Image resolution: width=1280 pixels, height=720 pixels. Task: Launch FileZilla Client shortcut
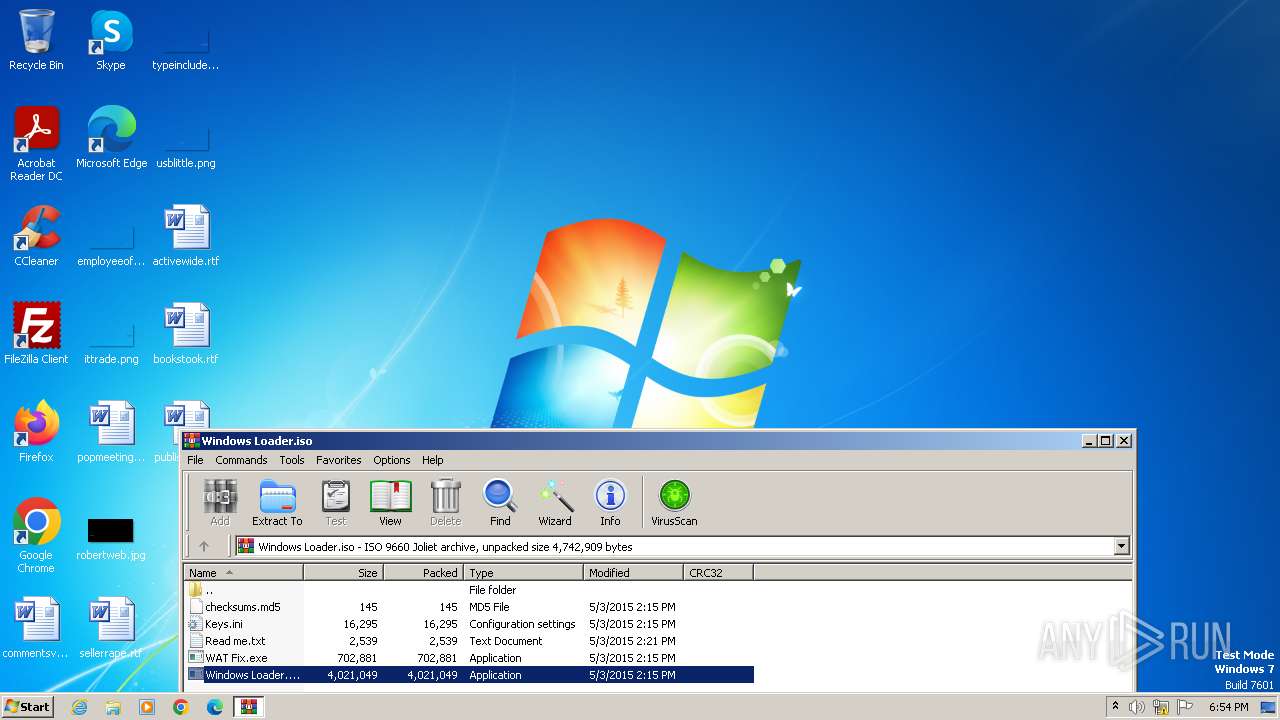coord(36,334)
